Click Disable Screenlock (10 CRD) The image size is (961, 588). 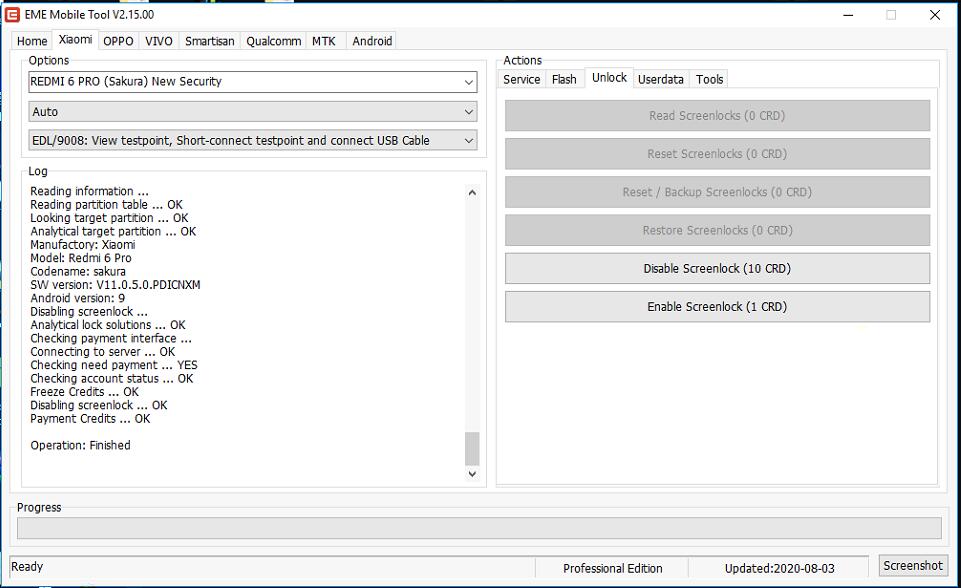pyautogui.click(x=717, y=269)
